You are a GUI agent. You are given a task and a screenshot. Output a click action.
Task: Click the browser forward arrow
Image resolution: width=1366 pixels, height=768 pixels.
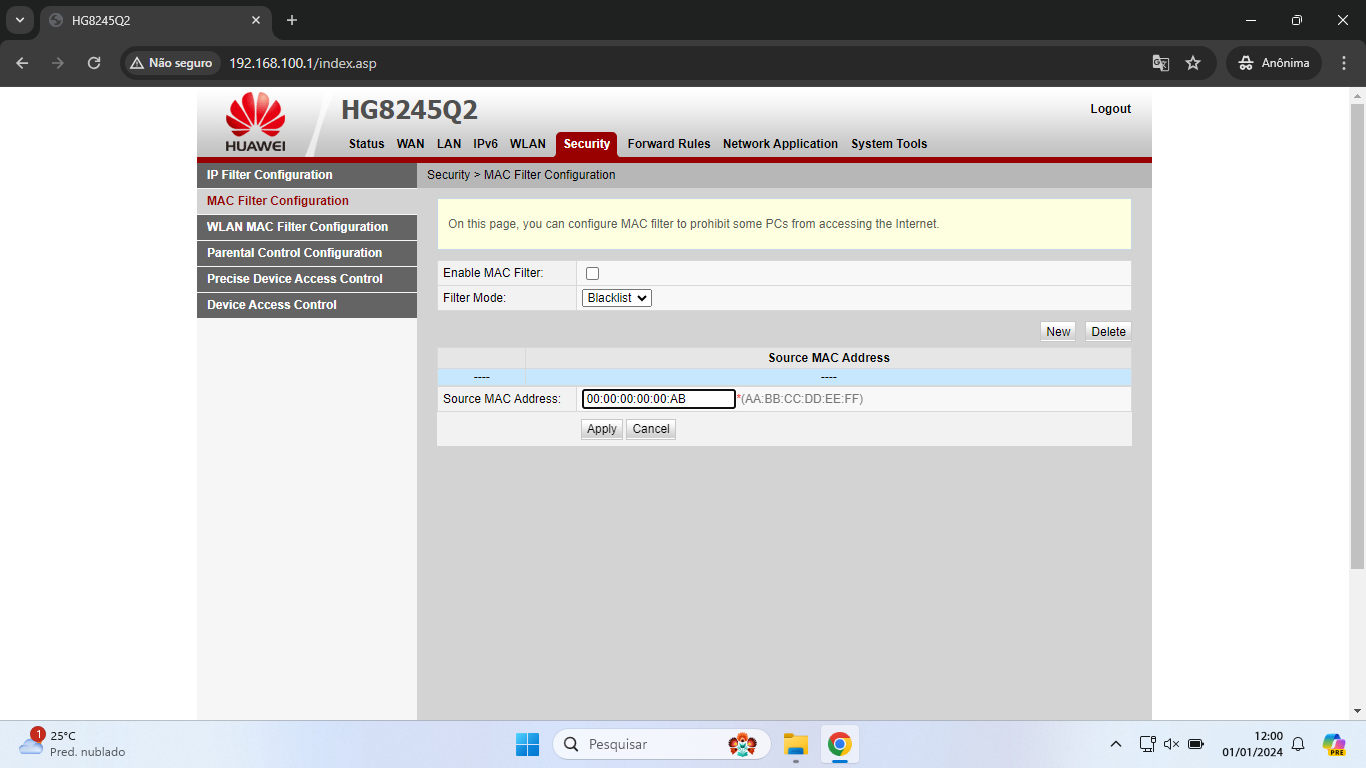(58, 63)
